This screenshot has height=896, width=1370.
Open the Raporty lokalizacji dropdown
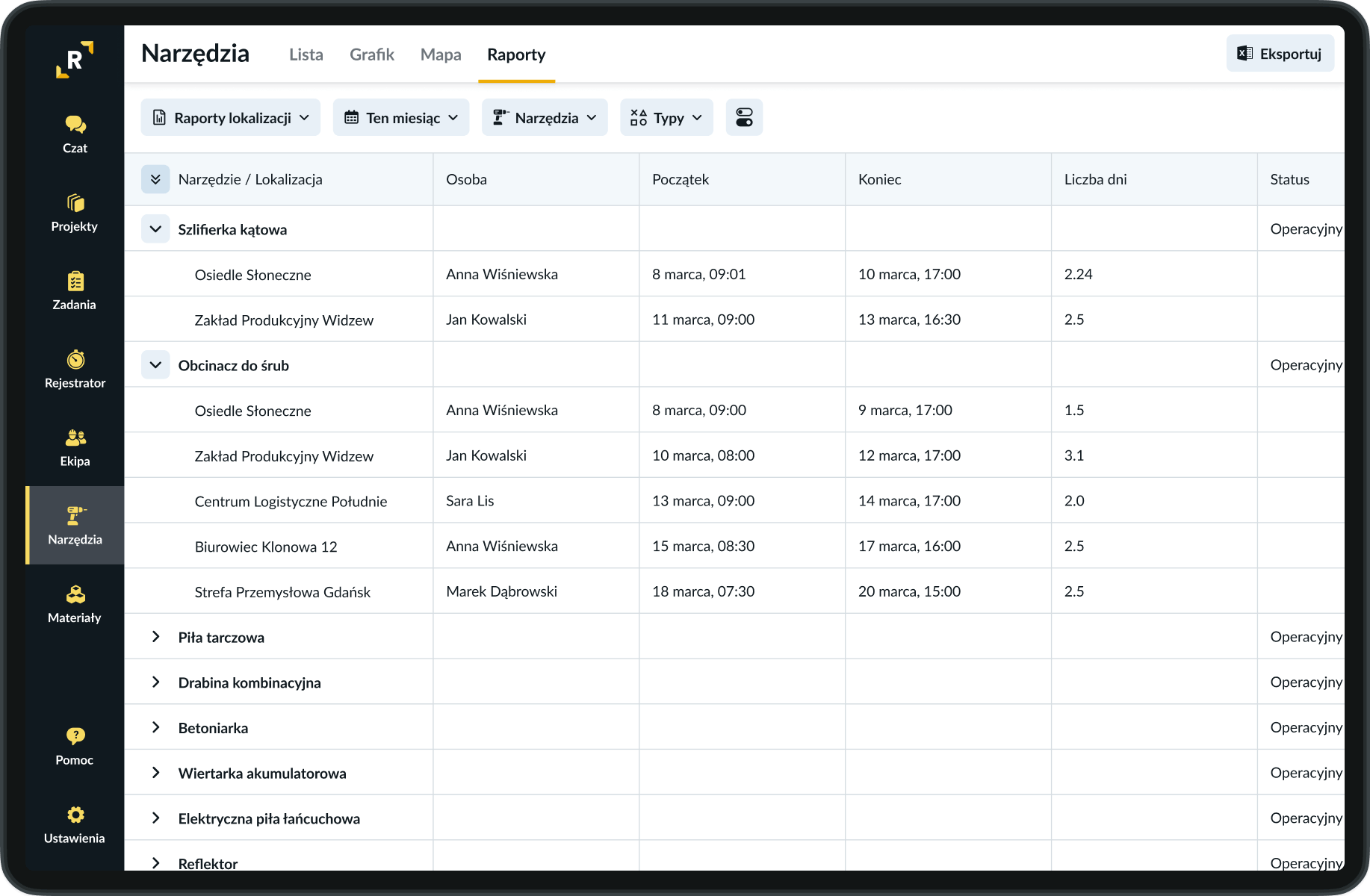(231, 117)
